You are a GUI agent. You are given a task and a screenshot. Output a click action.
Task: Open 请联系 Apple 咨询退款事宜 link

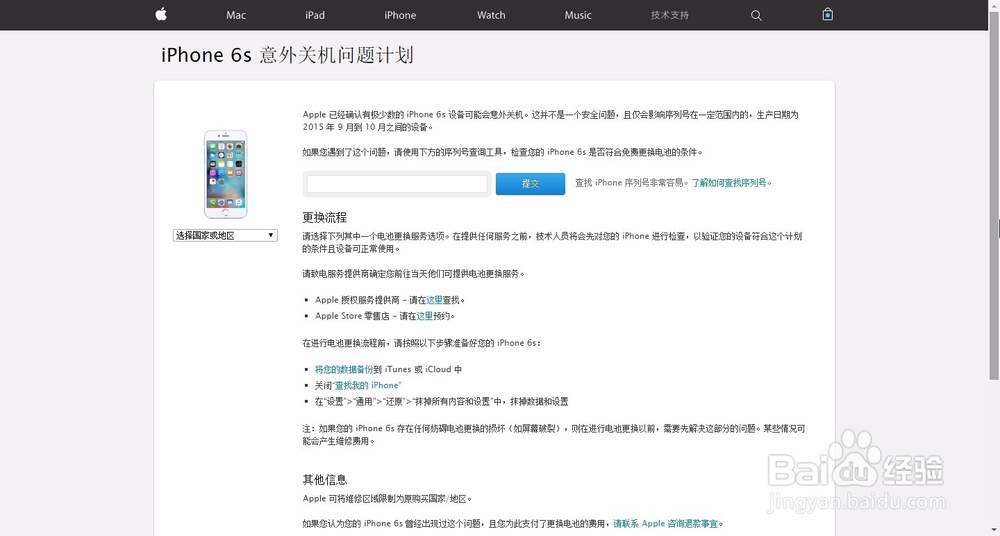666,524
